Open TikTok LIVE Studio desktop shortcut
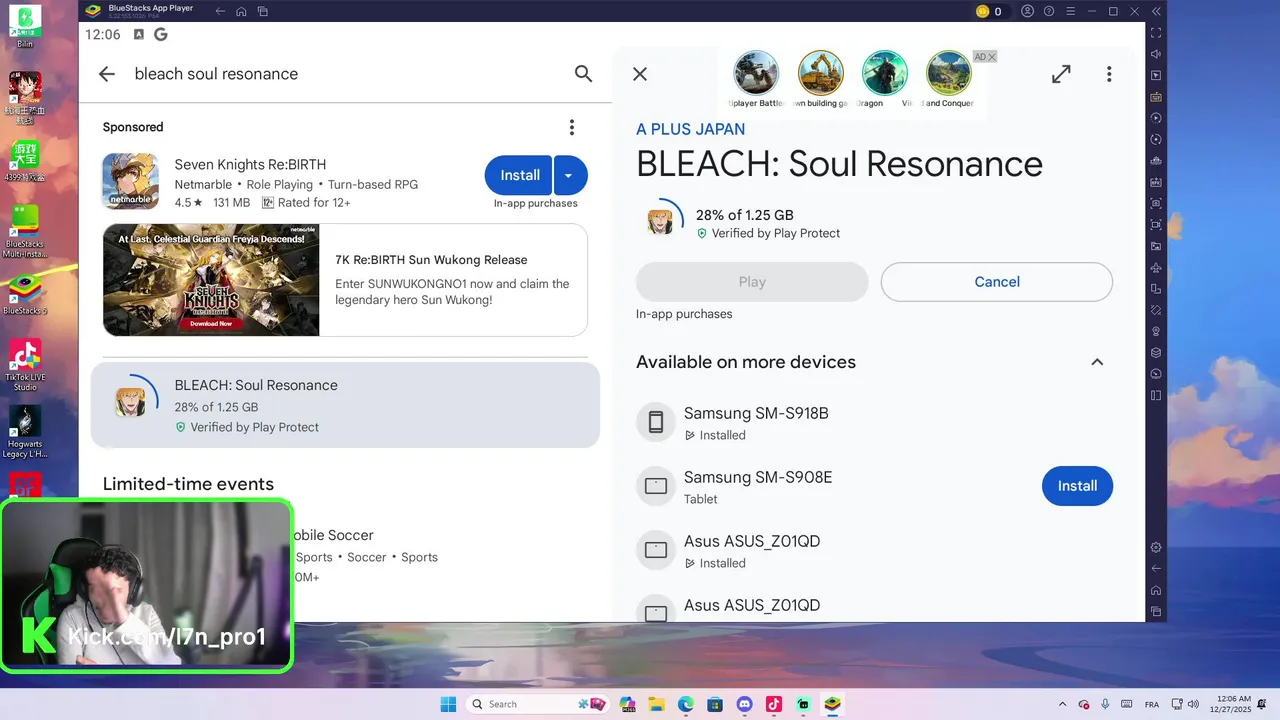1280x720 pixels. coord(25,365)
